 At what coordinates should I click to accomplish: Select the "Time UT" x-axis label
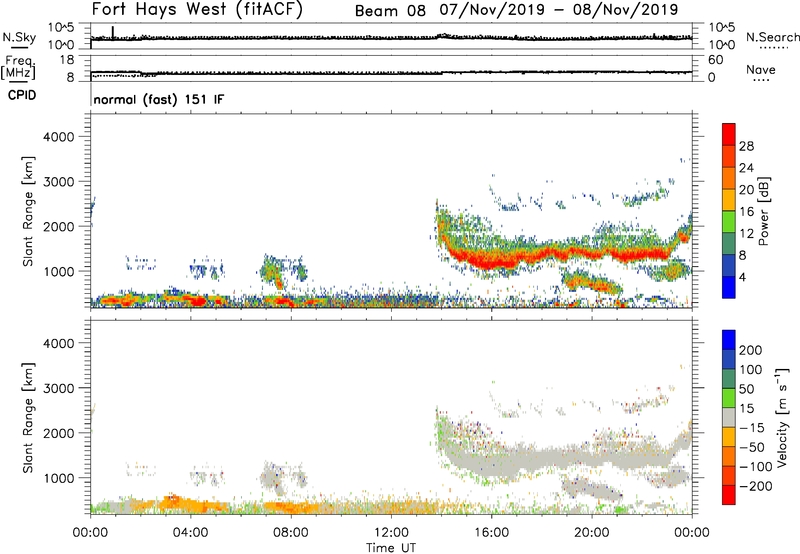pos(391,547)
